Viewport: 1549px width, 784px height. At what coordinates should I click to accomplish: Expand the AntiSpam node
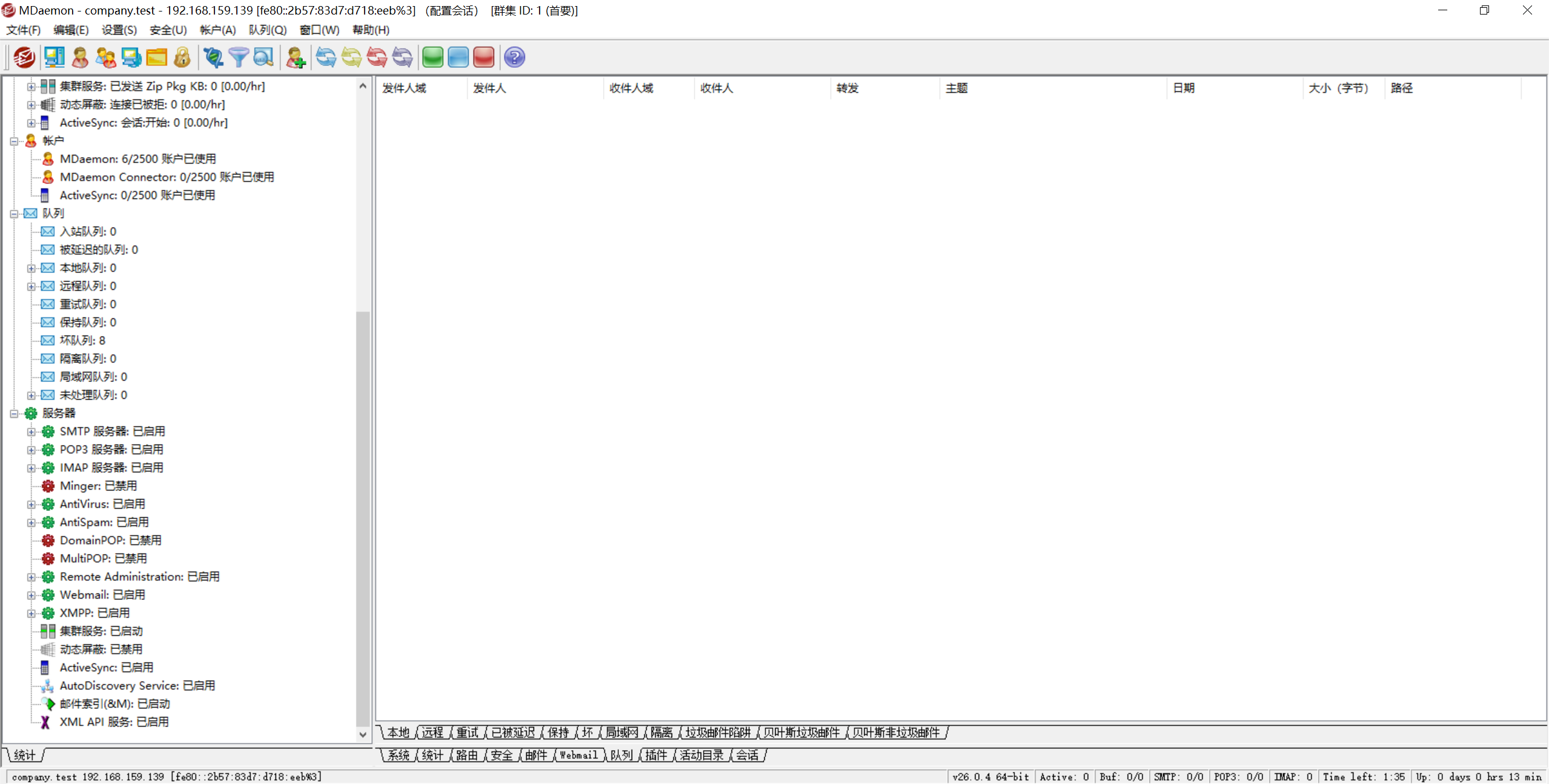click(31, 522)
